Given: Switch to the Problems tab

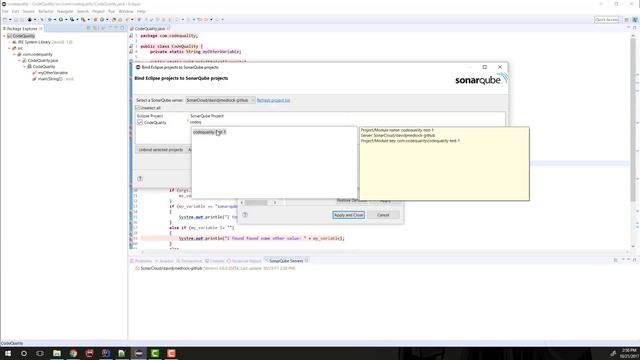Looking at the screenshot, I should click(x=141, y=261).
